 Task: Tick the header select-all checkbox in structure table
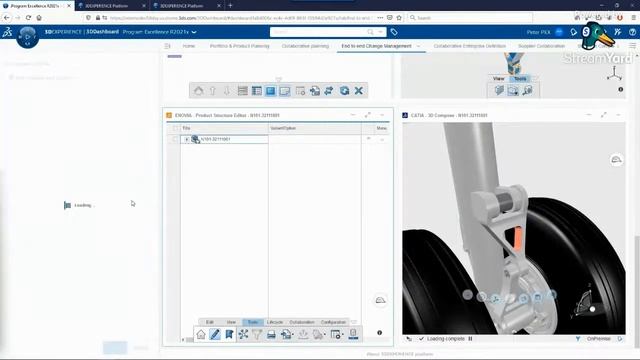[x=175, y=128]
